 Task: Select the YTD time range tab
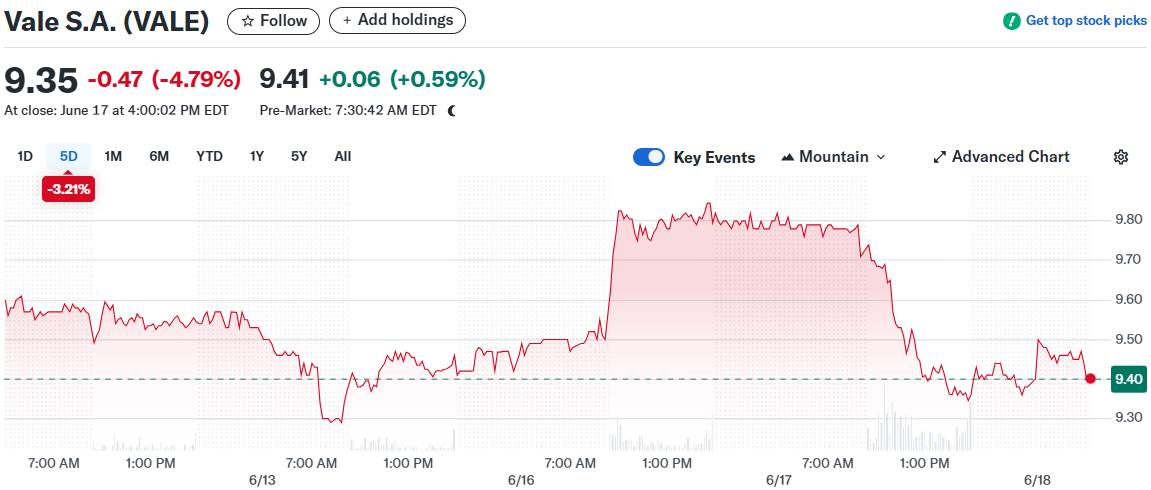[209, 156]
